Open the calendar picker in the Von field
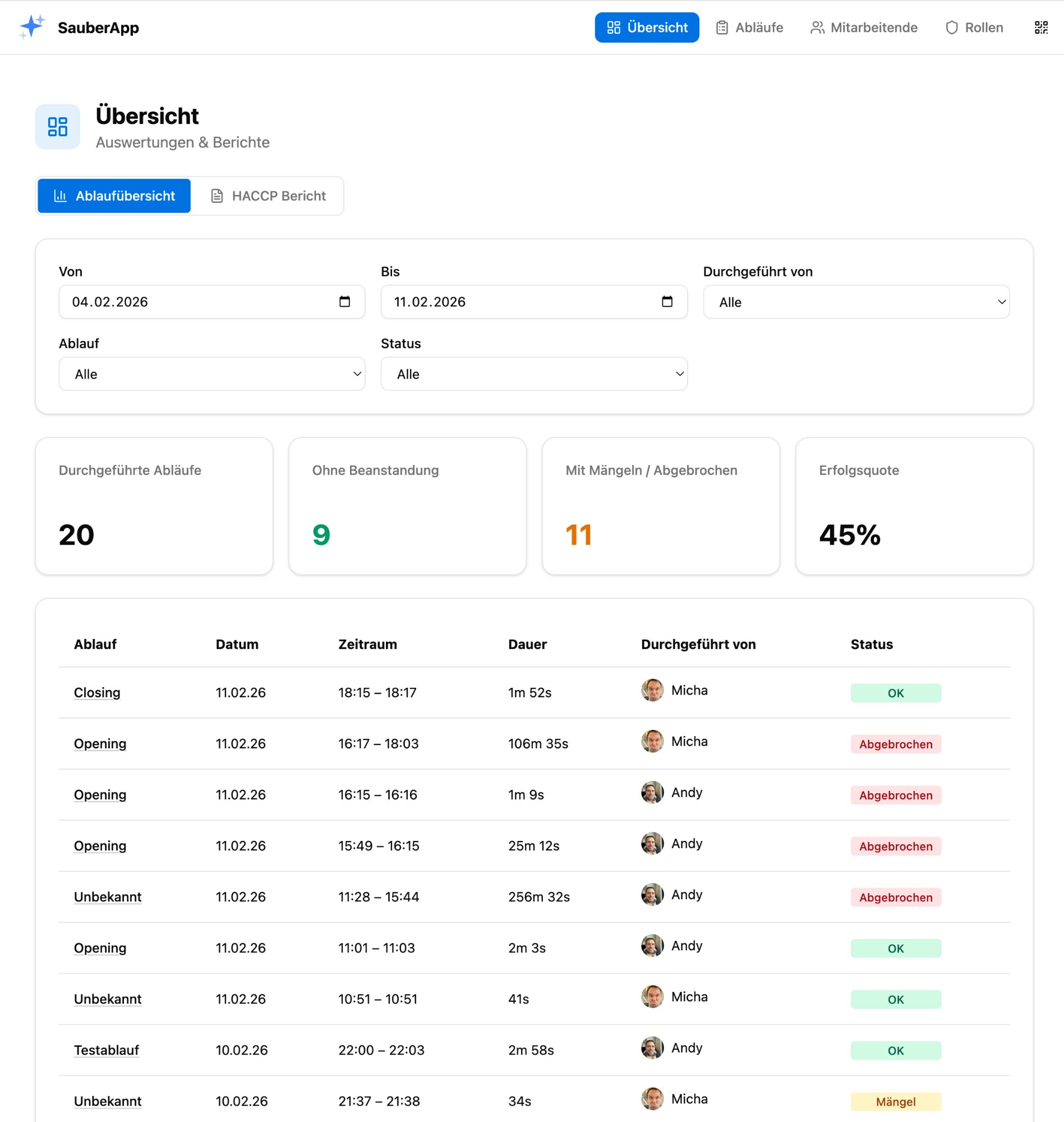Screen dimensions: 1064x1122 [x=347, y=302]
